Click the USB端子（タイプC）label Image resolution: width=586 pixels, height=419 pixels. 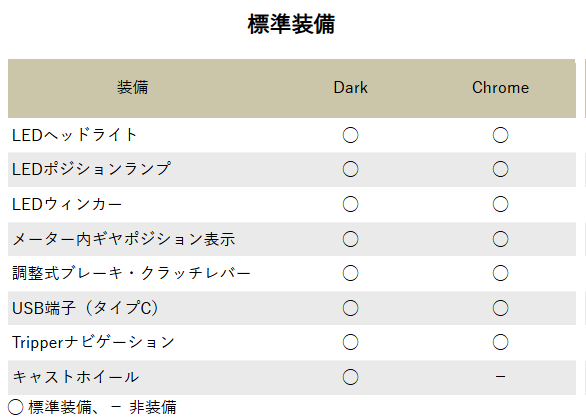tap(85, 308)
